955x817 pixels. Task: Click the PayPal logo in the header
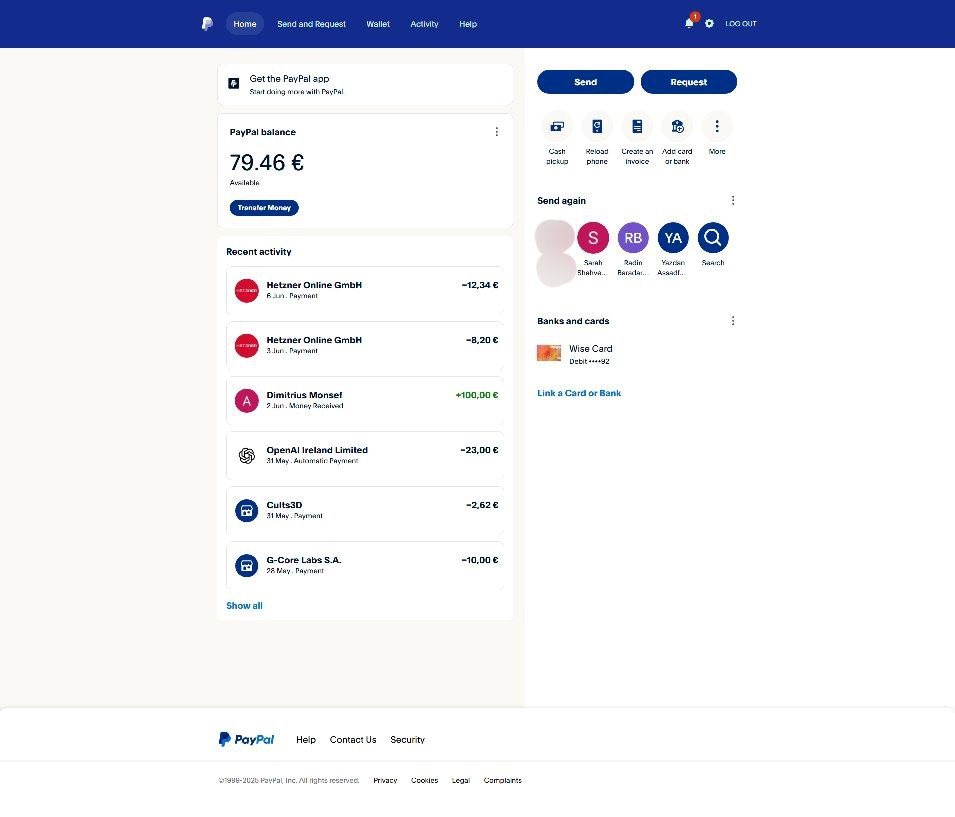208,24
